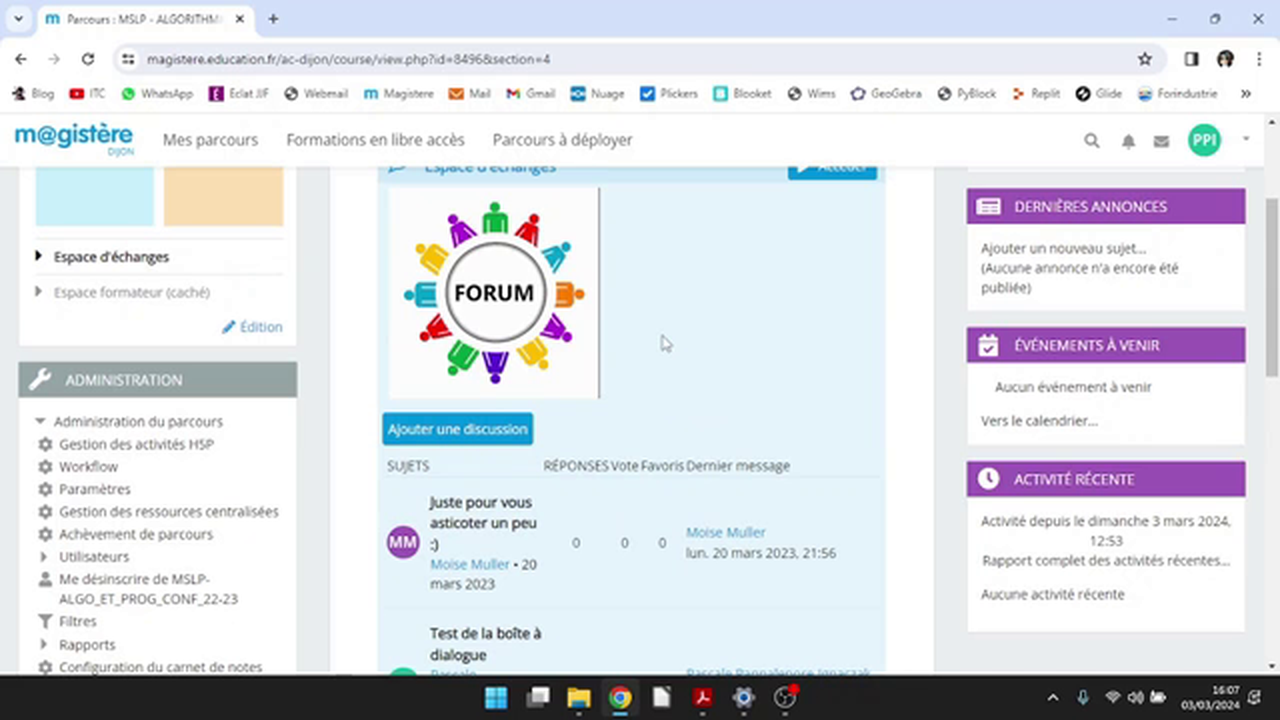This screenshot has height=720, width=1280.
Task: Open the user menu dropdown arrow
Action: tap(1246, 139)
